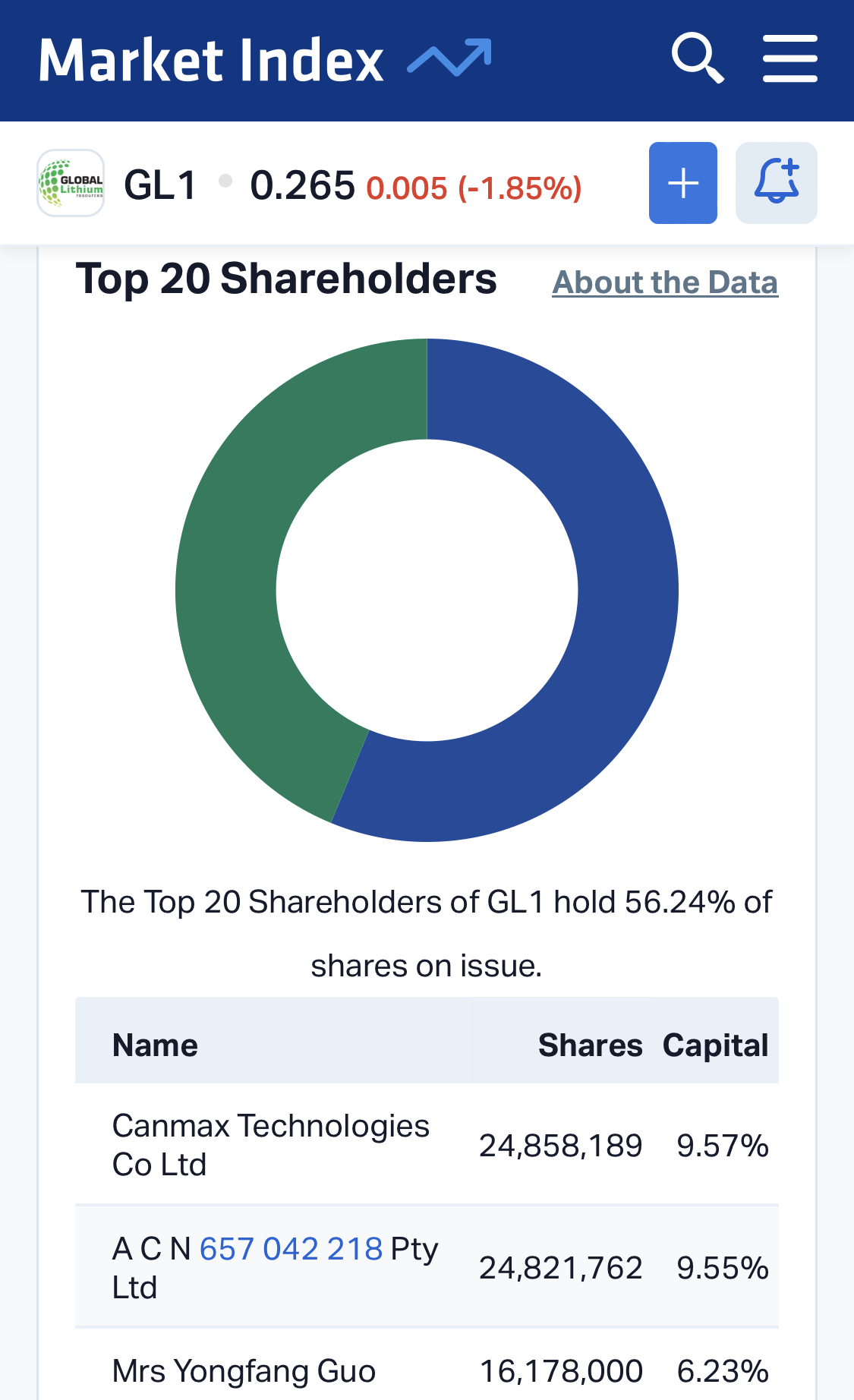The height and width of the screenshot is (1400, 854).
Task: Open the hamburger menu
Action: coord(789,58)
